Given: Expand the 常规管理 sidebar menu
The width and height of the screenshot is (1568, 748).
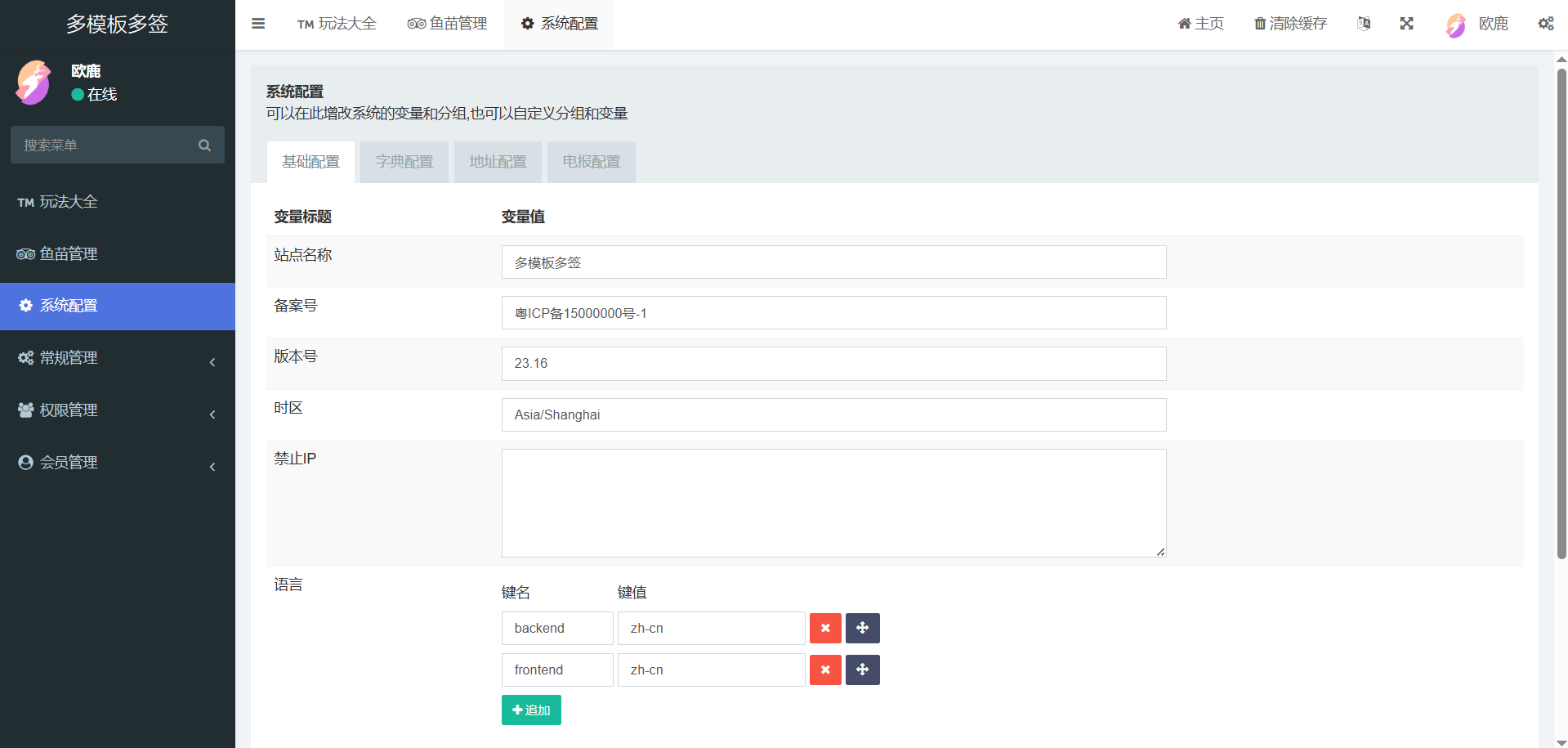Looking at the screenshot, I should [118, 358].
